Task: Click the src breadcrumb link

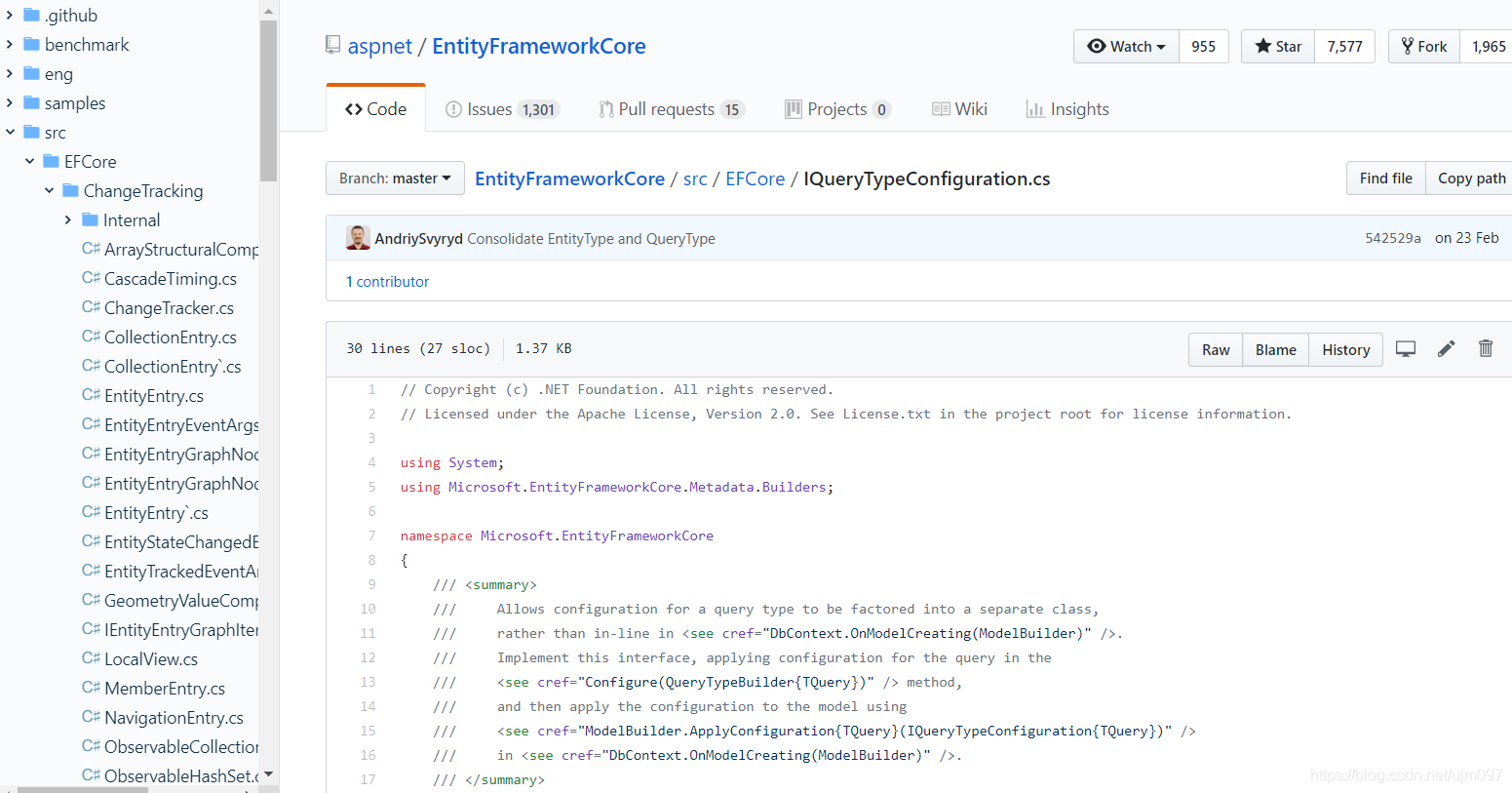Action: coord(695,178)
